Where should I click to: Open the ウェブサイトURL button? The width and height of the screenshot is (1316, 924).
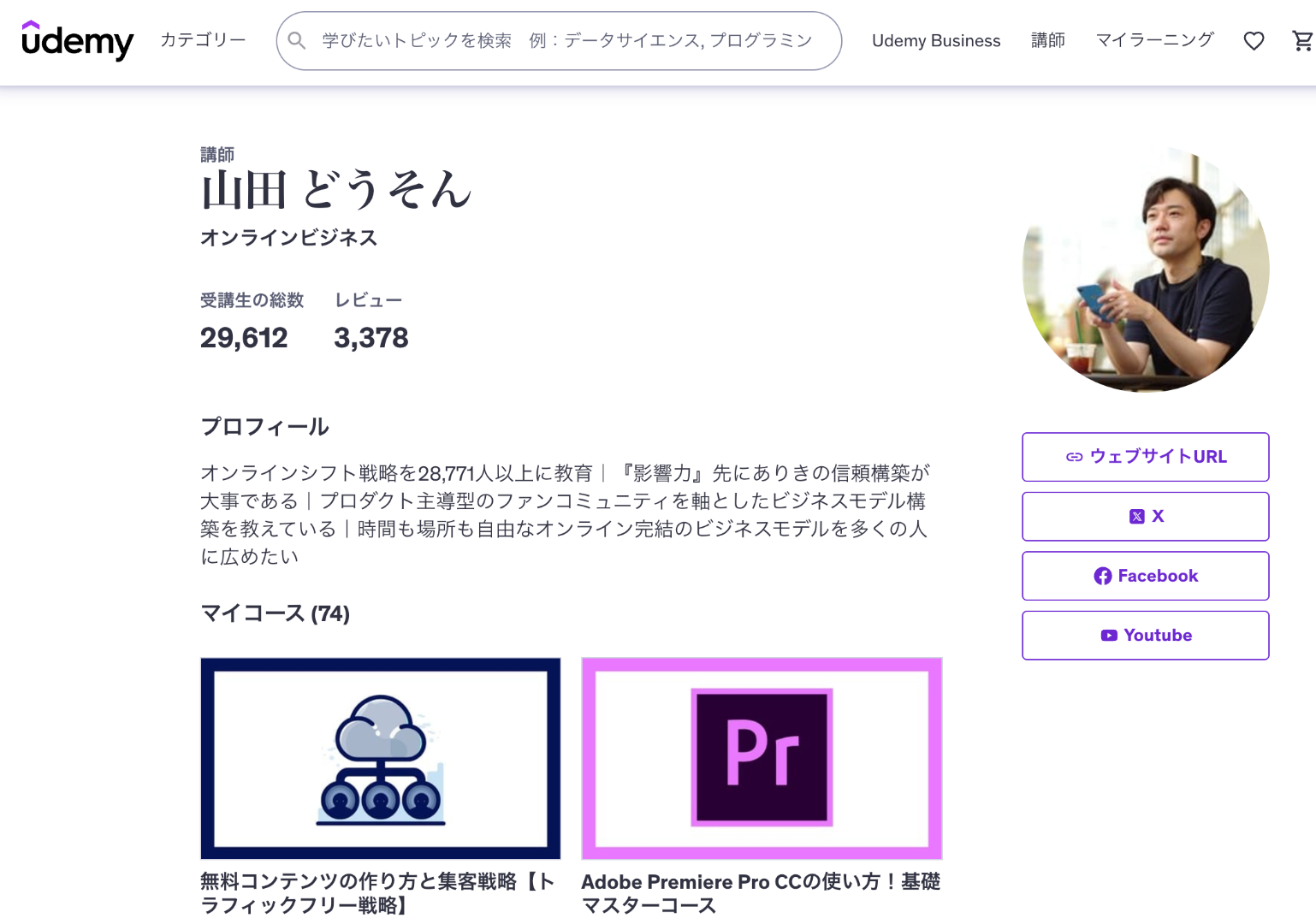[1146, 457]
